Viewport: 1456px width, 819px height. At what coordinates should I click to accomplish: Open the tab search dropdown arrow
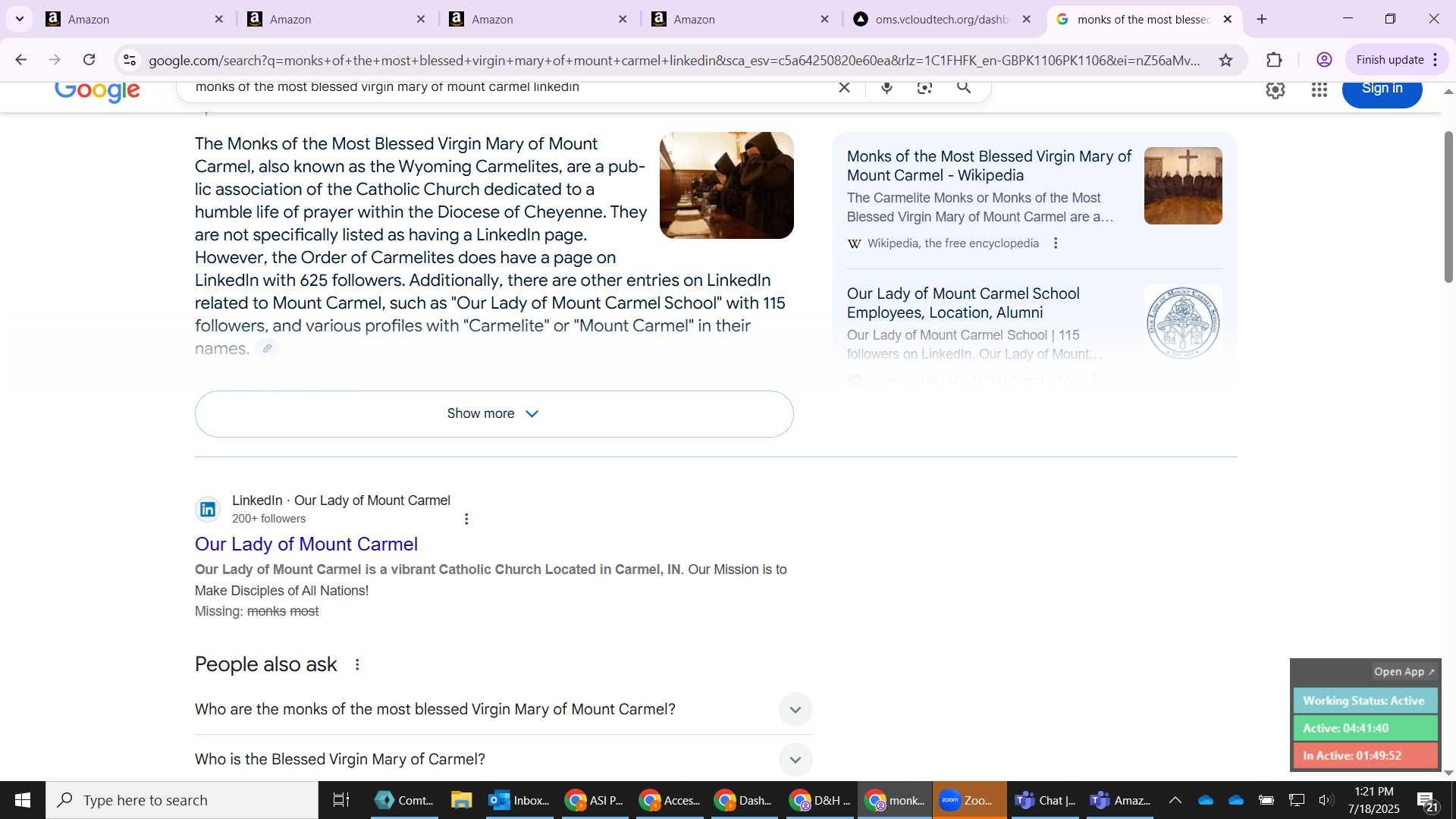pos(19,19)
